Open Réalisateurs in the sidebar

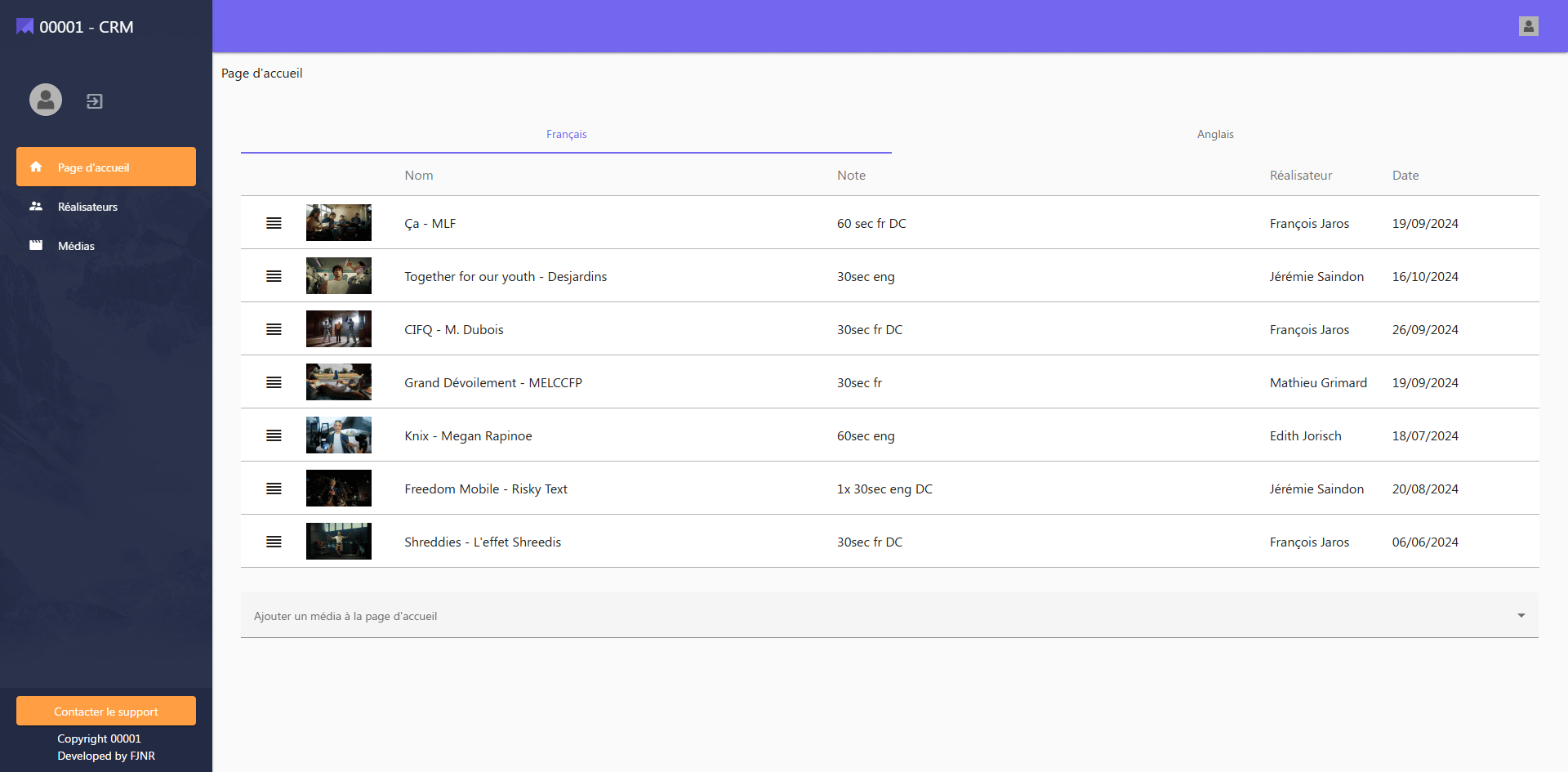point(87,207)
